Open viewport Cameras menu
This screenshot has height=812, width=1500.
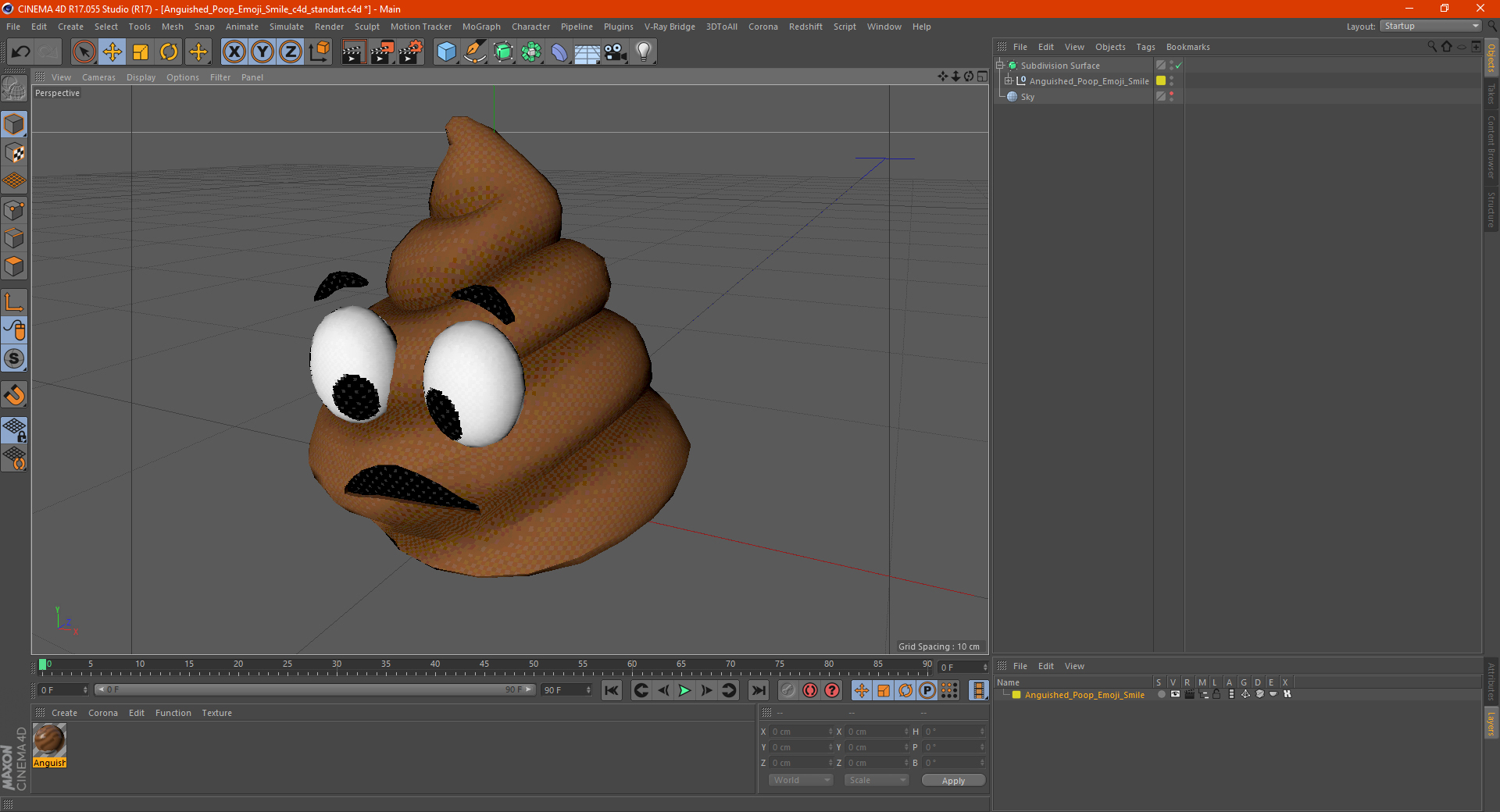[x=98, y=77]
